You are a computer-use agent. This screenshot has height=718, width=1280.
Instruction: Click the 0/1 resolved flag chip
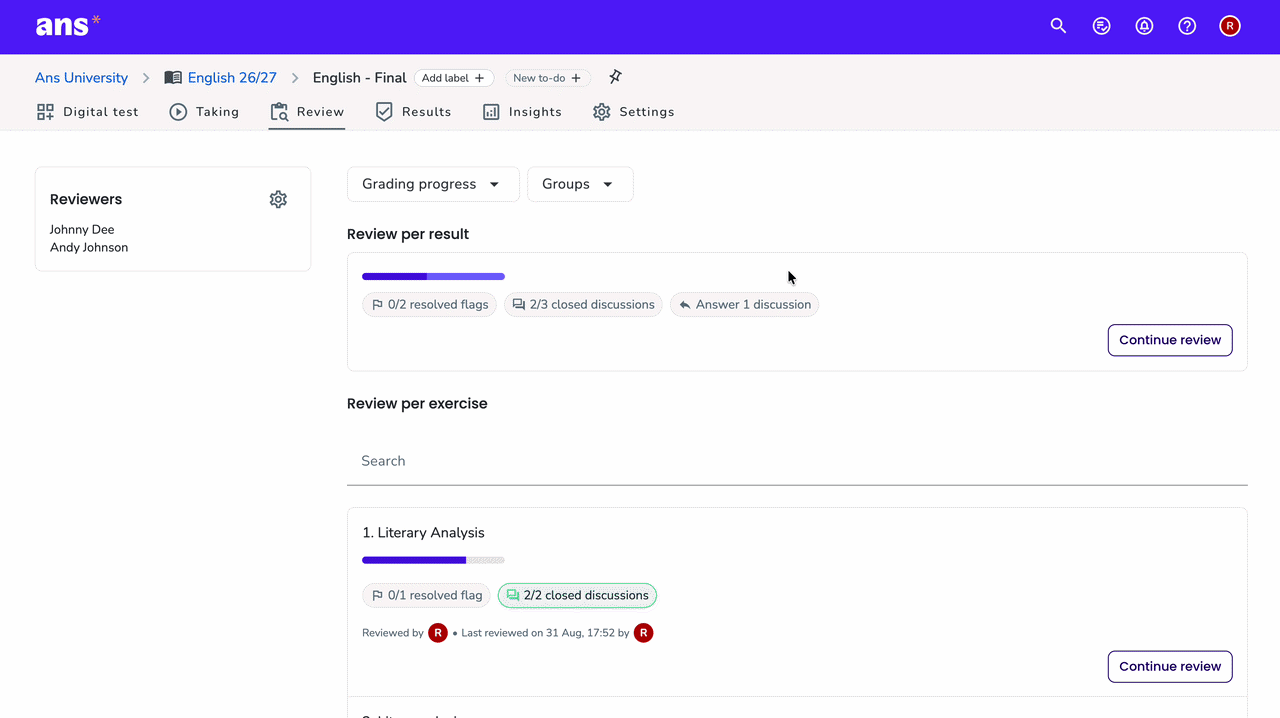tap(426, 596)
